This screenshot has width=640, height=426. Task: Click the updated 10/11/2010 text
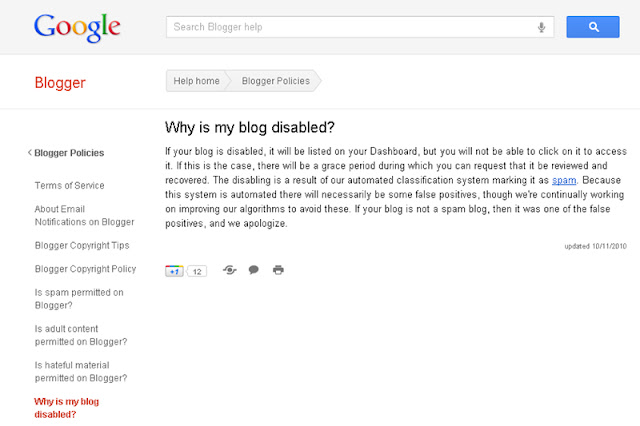596,246
